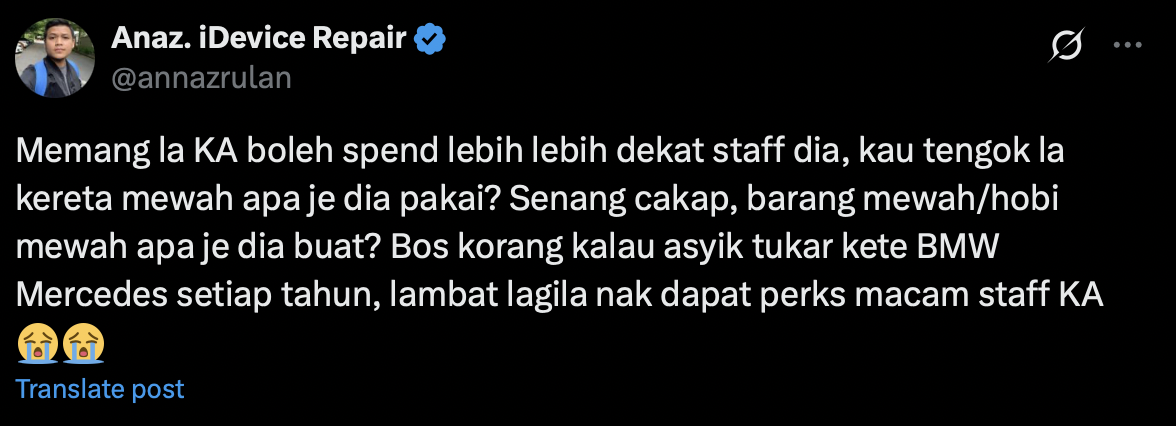
Task: Open the @annazrulan handle profile link
Action: pyautogui.click(x=201, y=77)
